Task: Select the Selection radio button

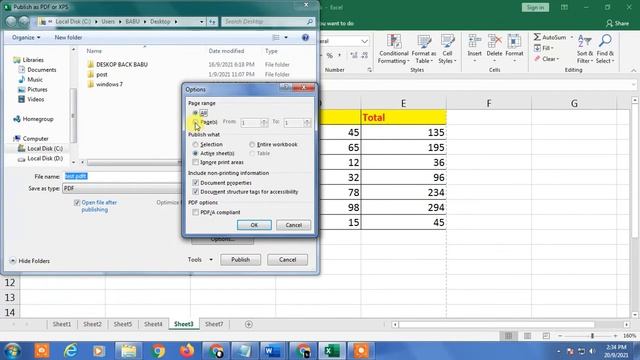Action: click(x=196, y=144)
